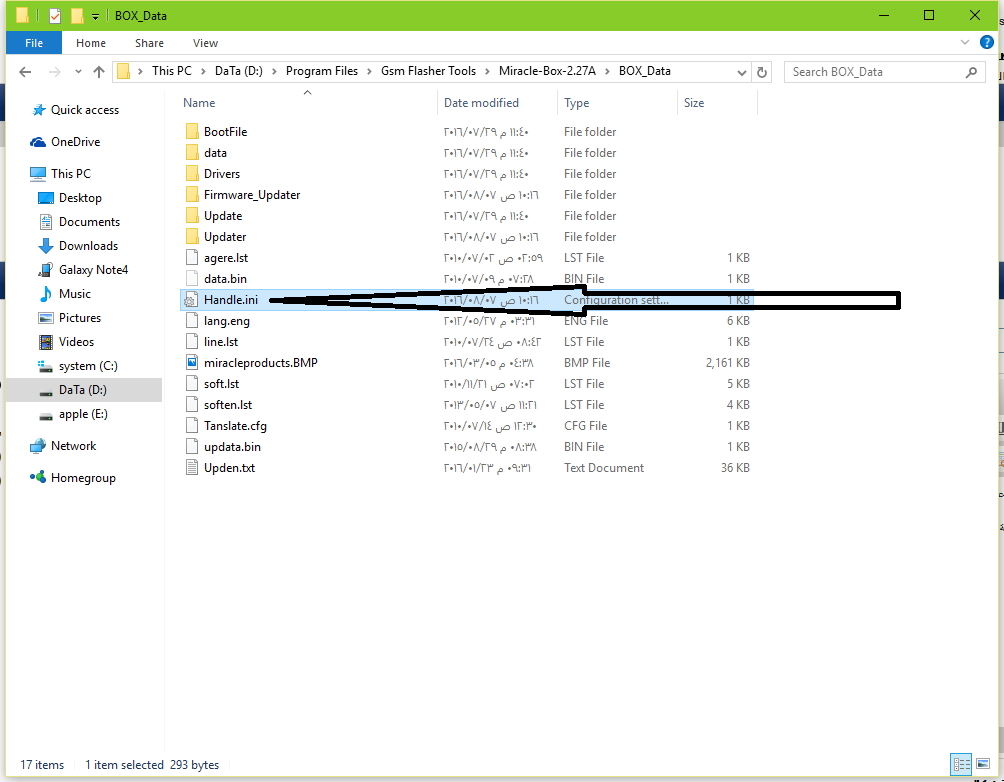Image resolution: width=1004 pixels, height=782 pixels.
Task: Click Gsm Flasher Tools breadcrumb segment
Action: [x=428, y=71]
